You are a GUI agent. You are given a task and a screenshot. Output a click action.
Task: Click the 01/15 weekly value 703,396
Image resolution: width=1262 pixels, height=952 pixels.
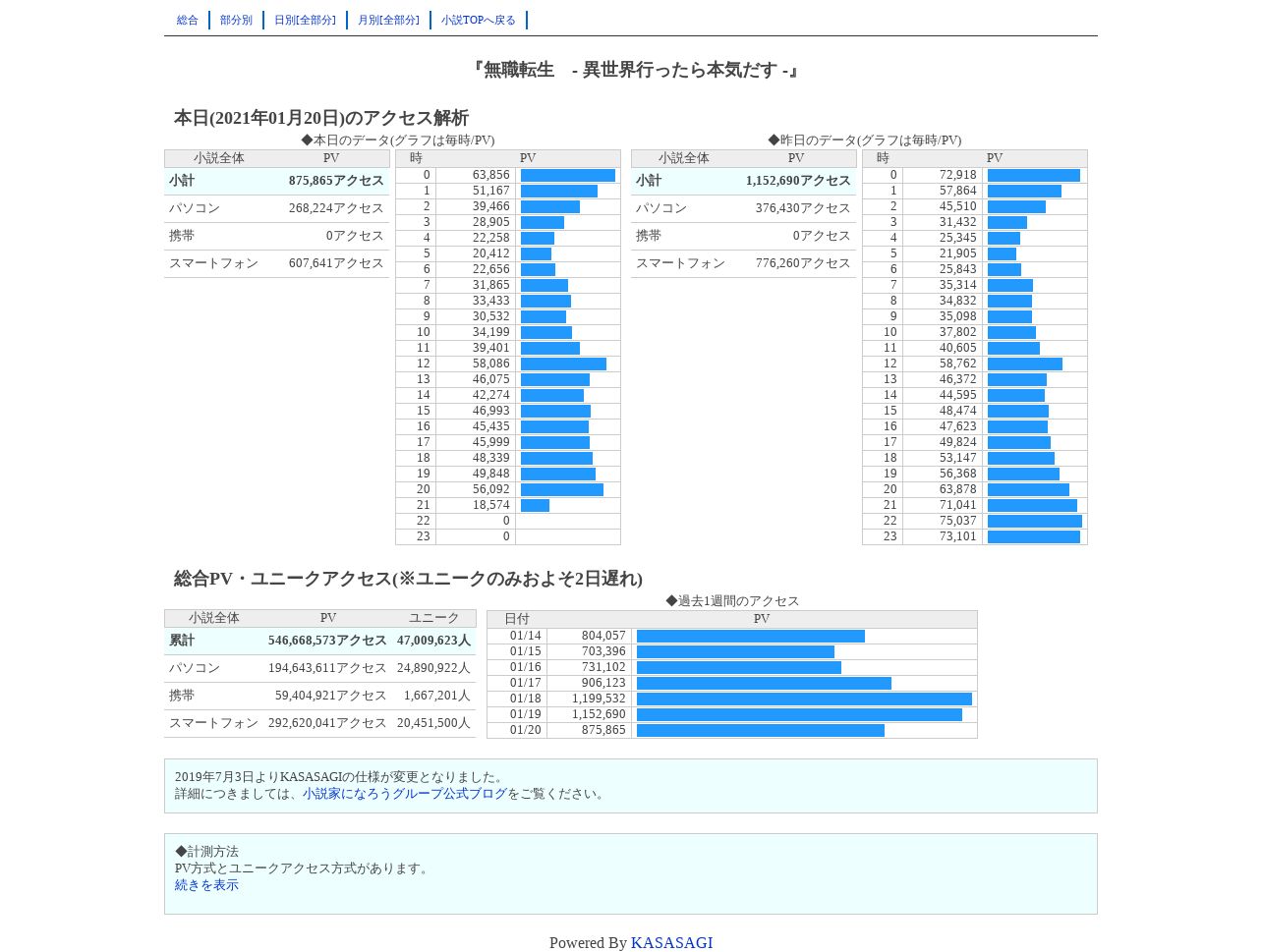(x=603, y=651)
